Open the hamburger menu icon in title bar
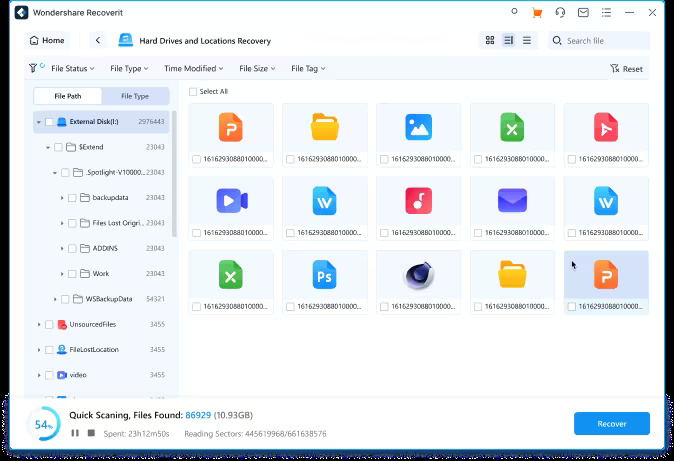This screenshot has height=461, width=674. [x=606, y=12]
